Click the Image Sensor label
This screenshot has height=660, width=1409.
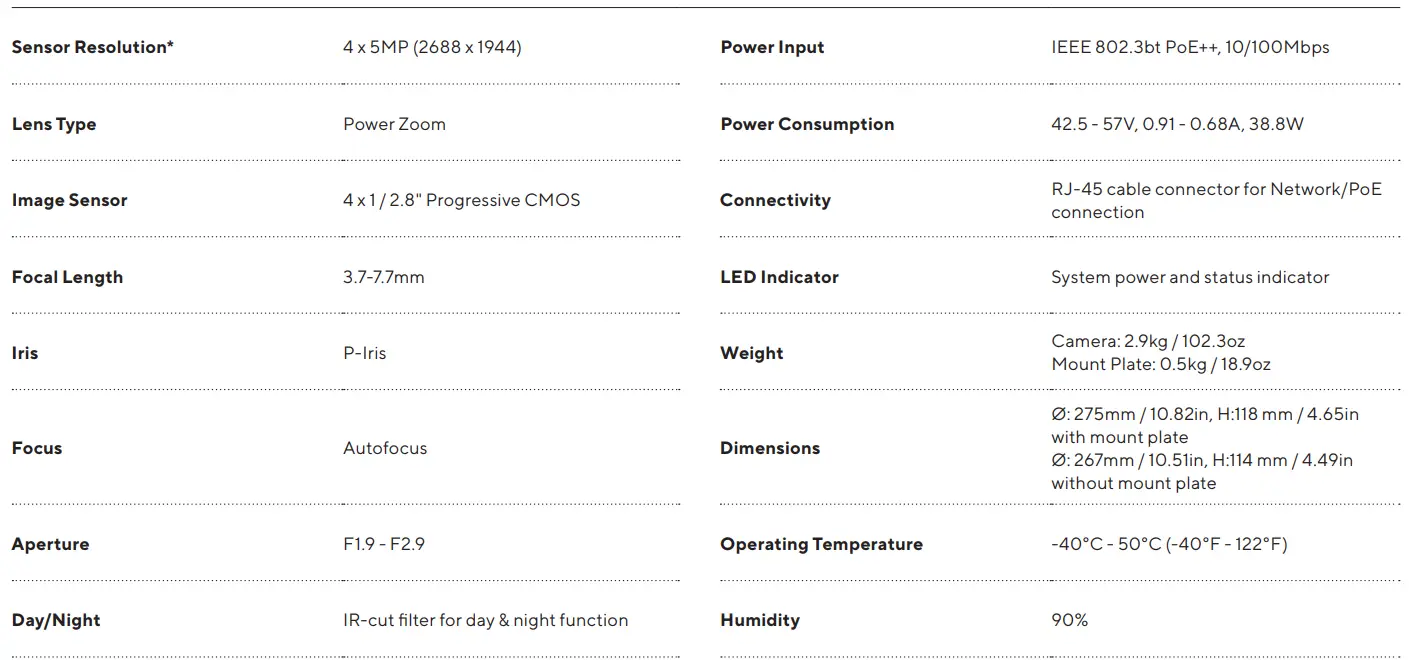point(69,200)
